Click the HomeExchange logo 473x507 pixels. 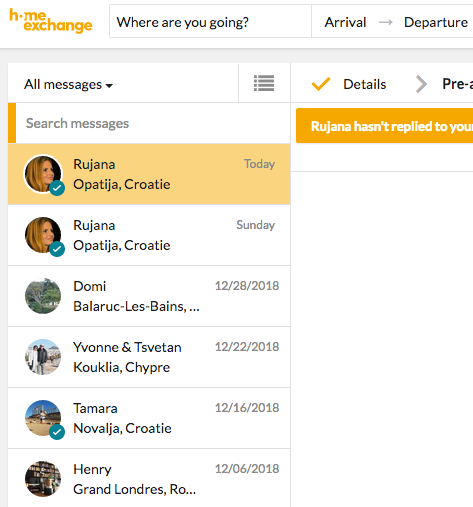pos(51,21)
